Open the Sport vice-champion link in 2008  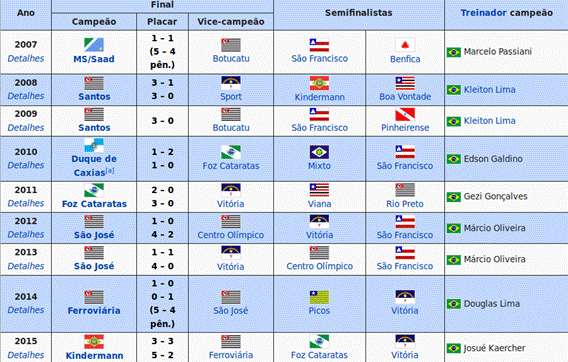click(x=231, y=97)
